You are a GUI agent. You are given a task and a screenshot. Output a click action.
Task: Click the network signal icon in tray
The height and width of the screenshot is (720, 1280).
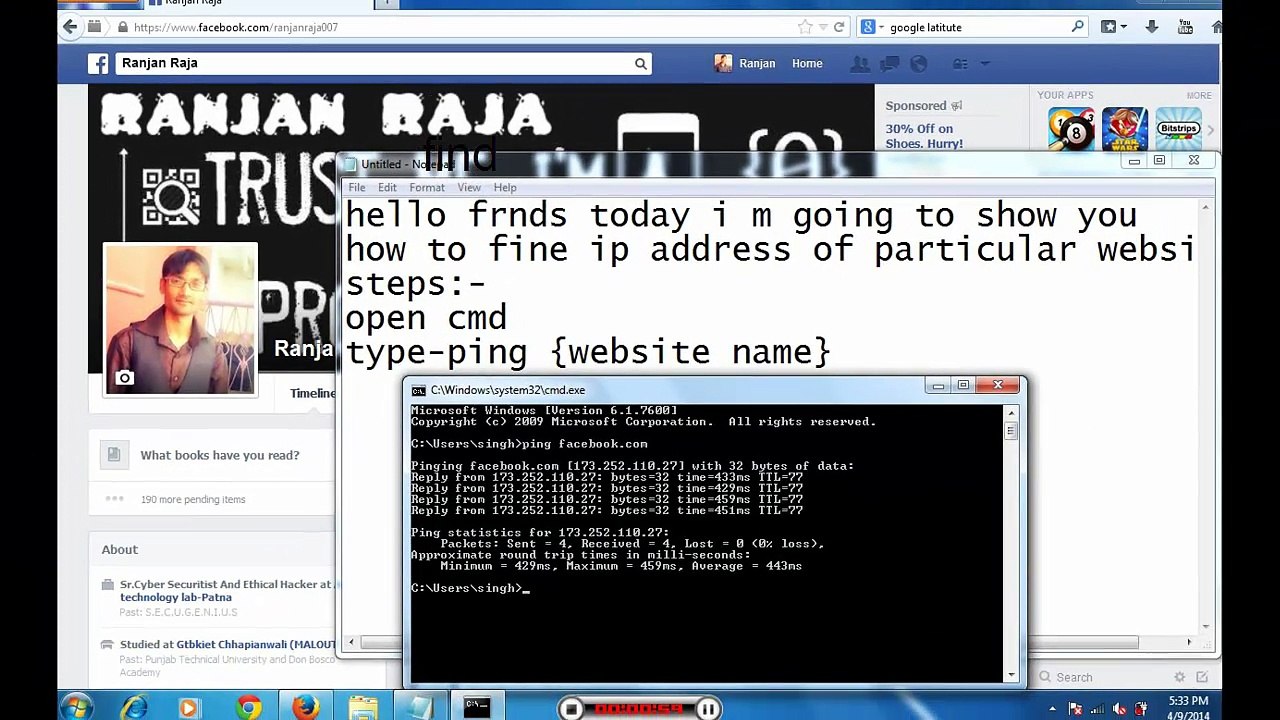pyautogui.click(x=1098, y=709)
